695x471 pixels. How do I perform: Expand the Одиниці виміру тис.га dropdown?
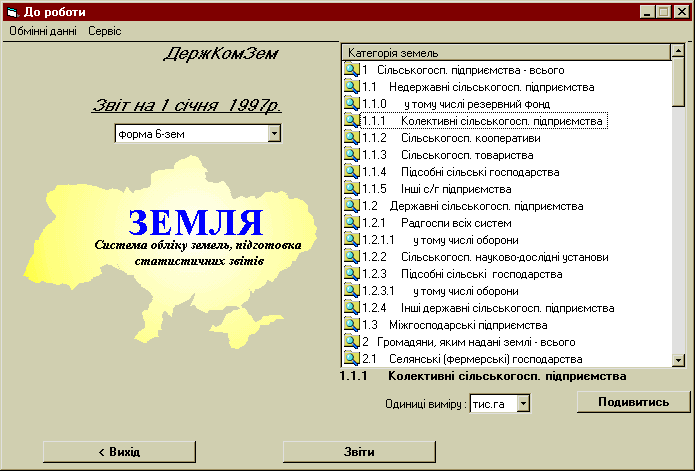point(523,403)
